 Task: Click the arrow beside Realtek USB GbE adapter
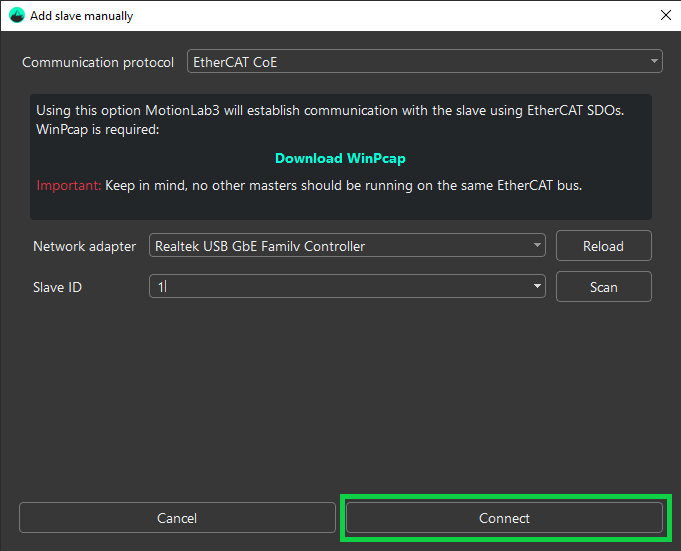tap(538, 246)
